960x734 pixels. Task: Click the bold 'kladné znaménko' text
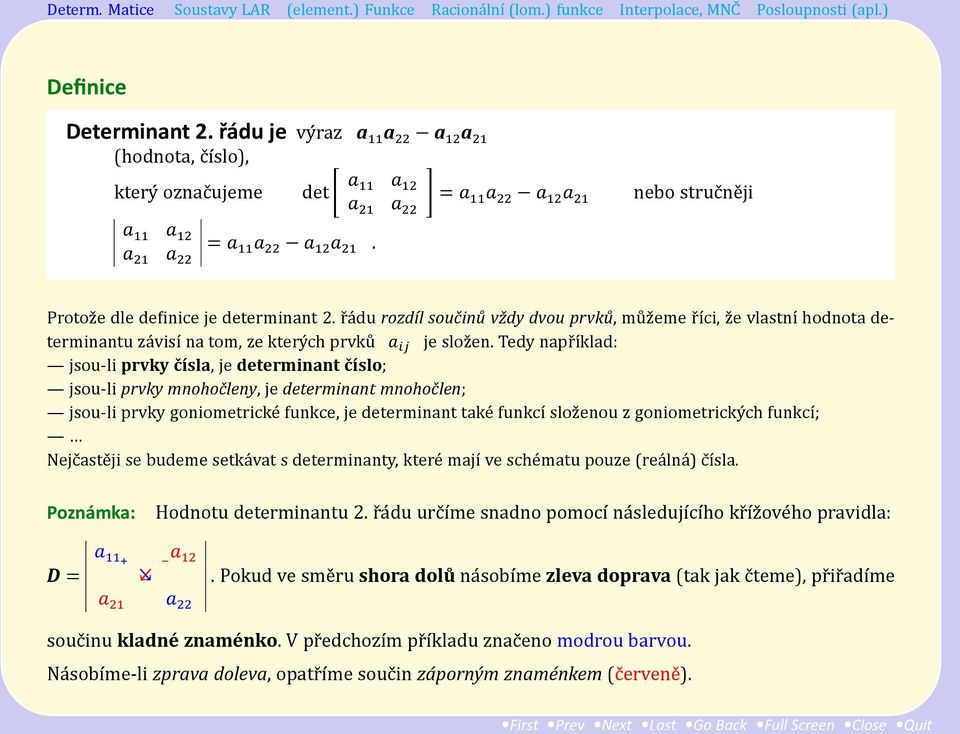pyautogui.click(x=197, y=640)
